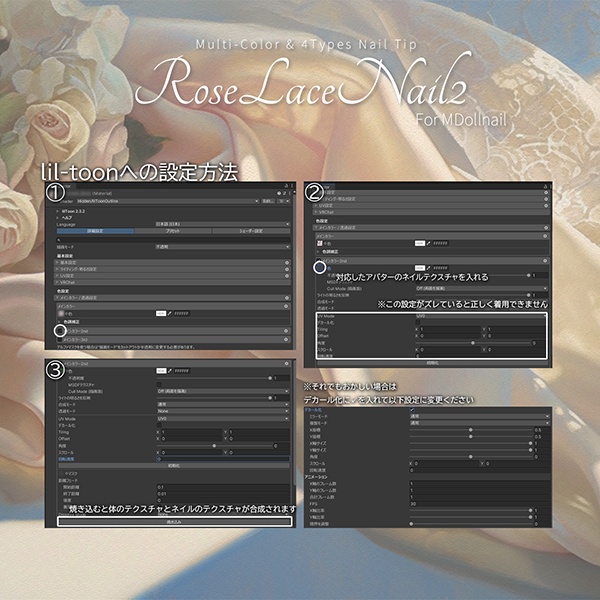Click settings icon on メインカラー2nd row, panel 2
This screenshot has width=600, height=600.
pyautogui.click(x=545, y=261)
